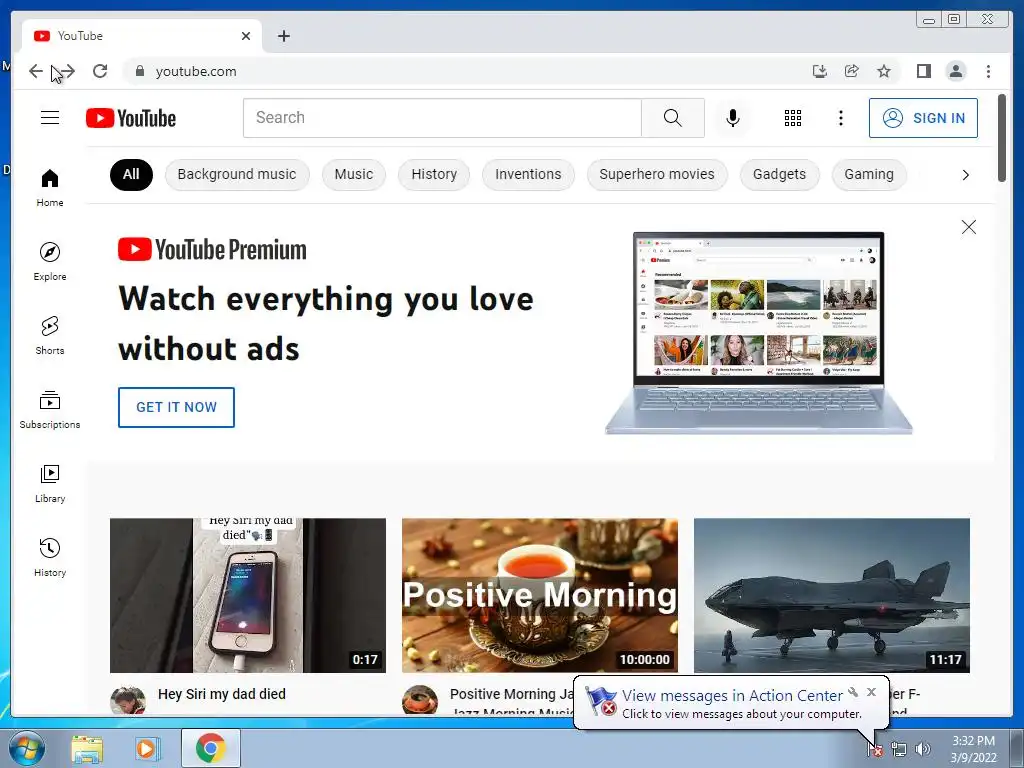This screenshot has width=1024, height=768.
Task: Select the All chip
Action: [x=131, y=175]
